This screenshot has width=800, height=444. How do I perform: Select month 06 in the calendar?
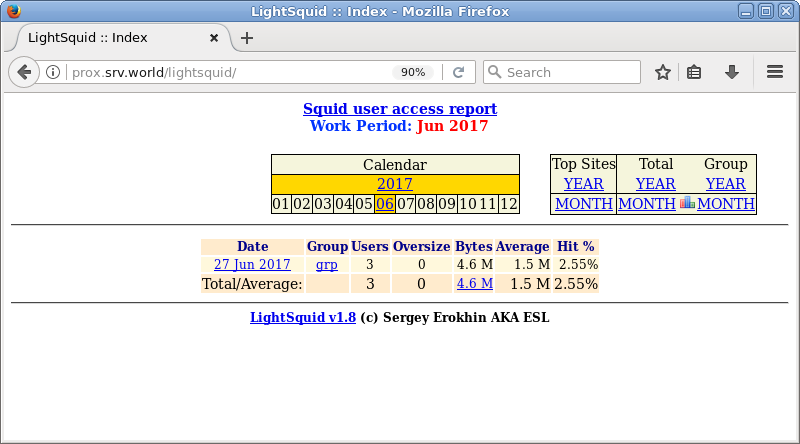(x=385, y=204)
